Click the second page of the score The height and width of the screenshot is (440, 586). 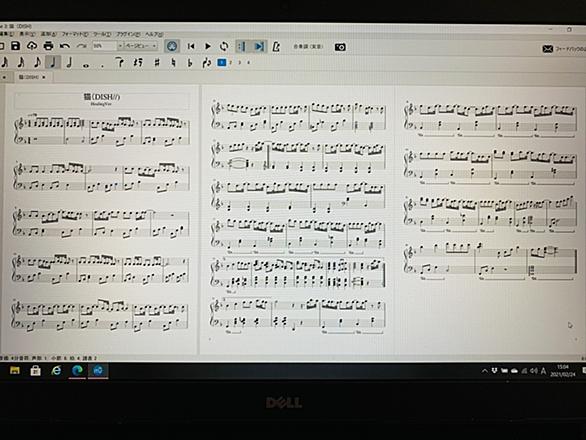tap(297, 220)
